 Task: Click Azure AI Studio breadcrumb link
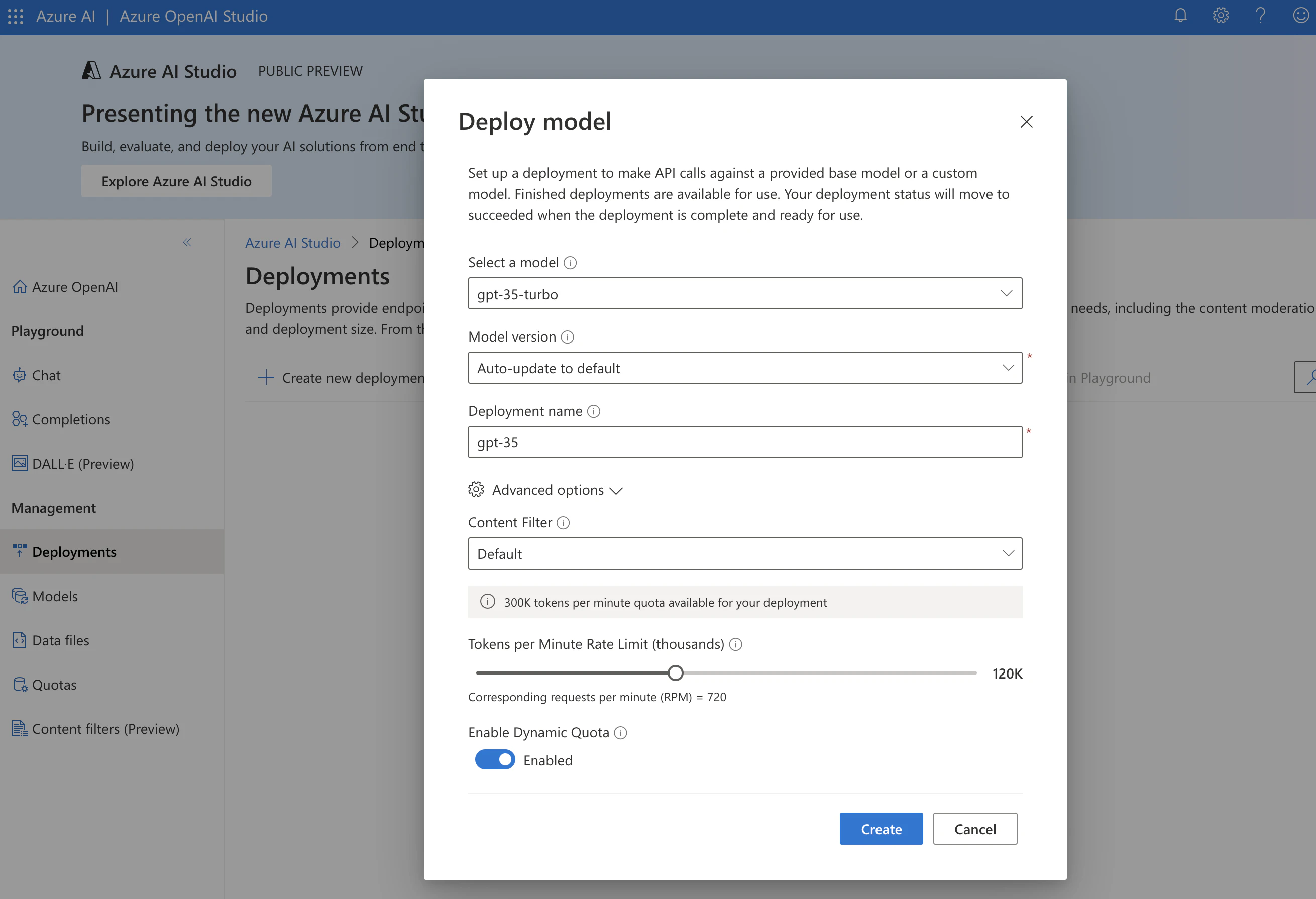pyautogui.click(x=293, y=243)
